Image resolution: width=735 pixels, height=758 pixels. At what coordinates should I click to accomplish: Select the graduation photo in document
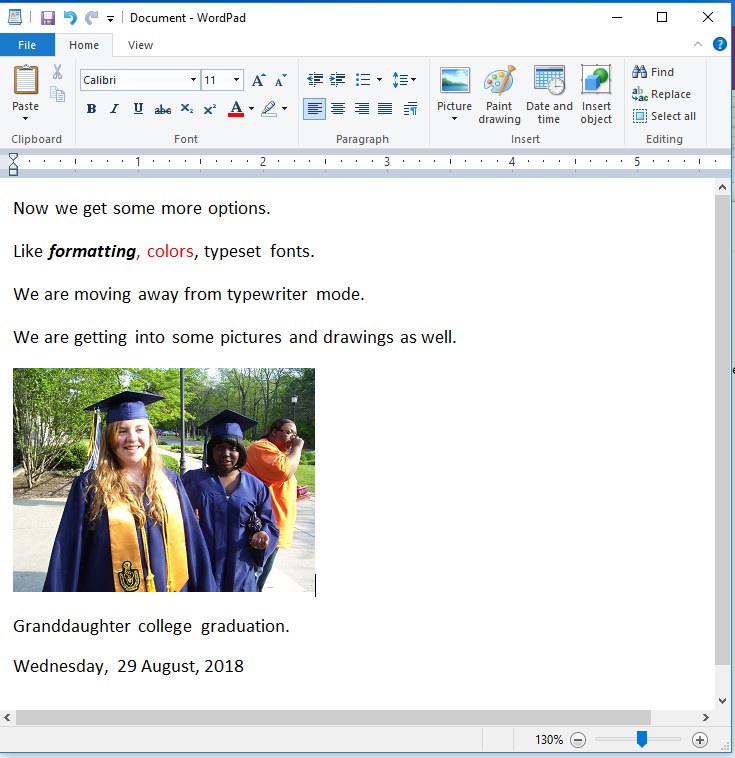point(163,480)
